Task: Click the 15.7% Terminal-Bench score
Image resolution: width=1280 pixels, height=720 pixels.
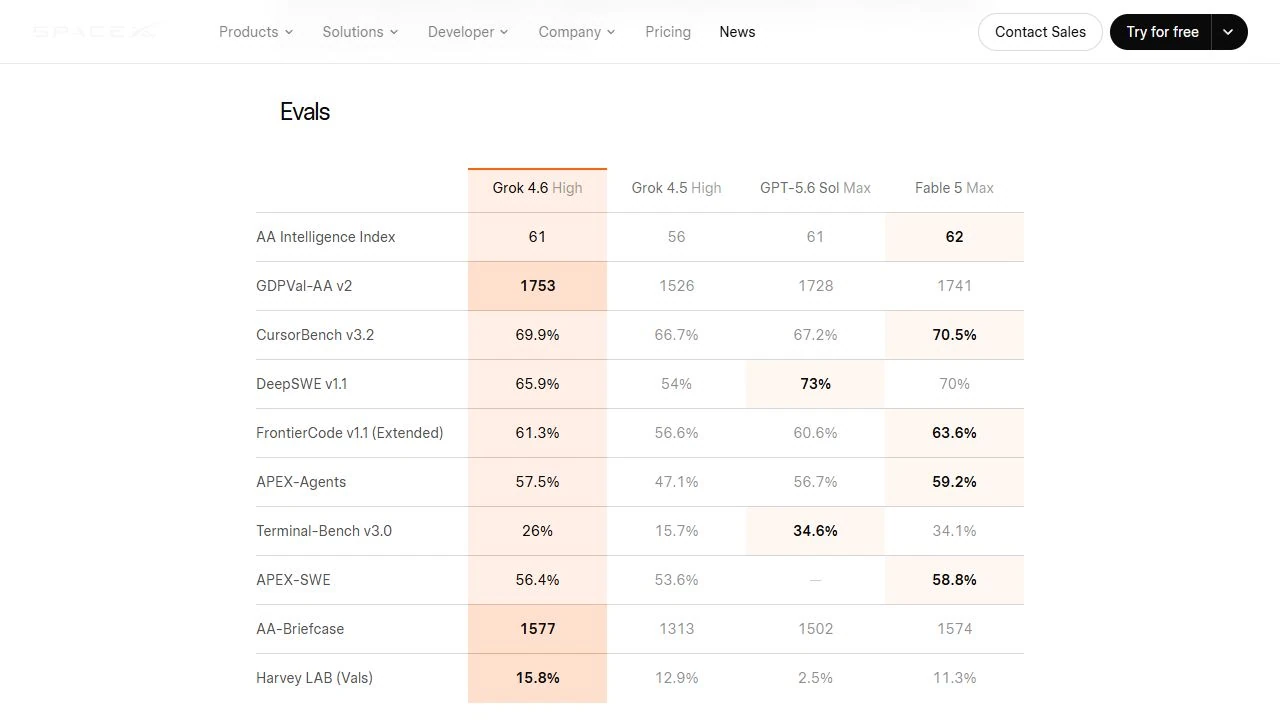Action: pyautogui.click(x=676, y=531)
